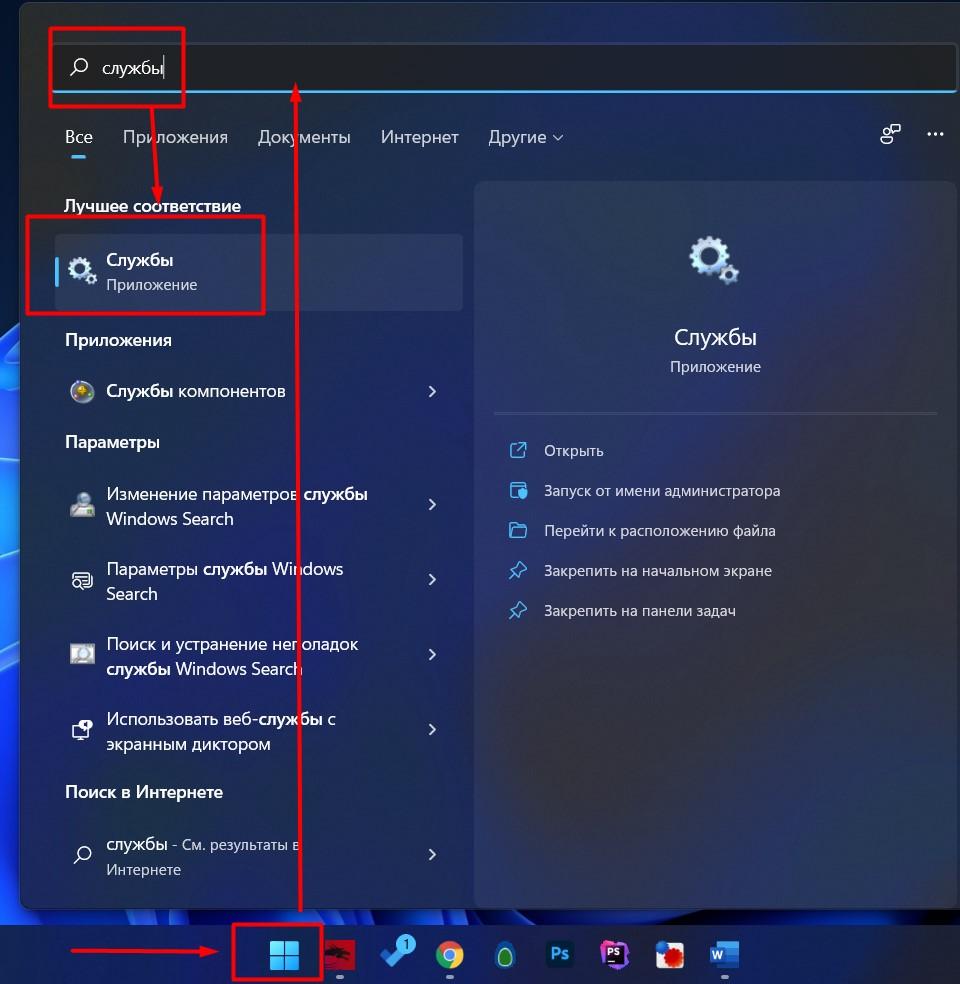Choose 'Перейти к расположению файла'
The height and width of the screenshot is (984, 960).
pyautogui.click(x=659, y=531)
